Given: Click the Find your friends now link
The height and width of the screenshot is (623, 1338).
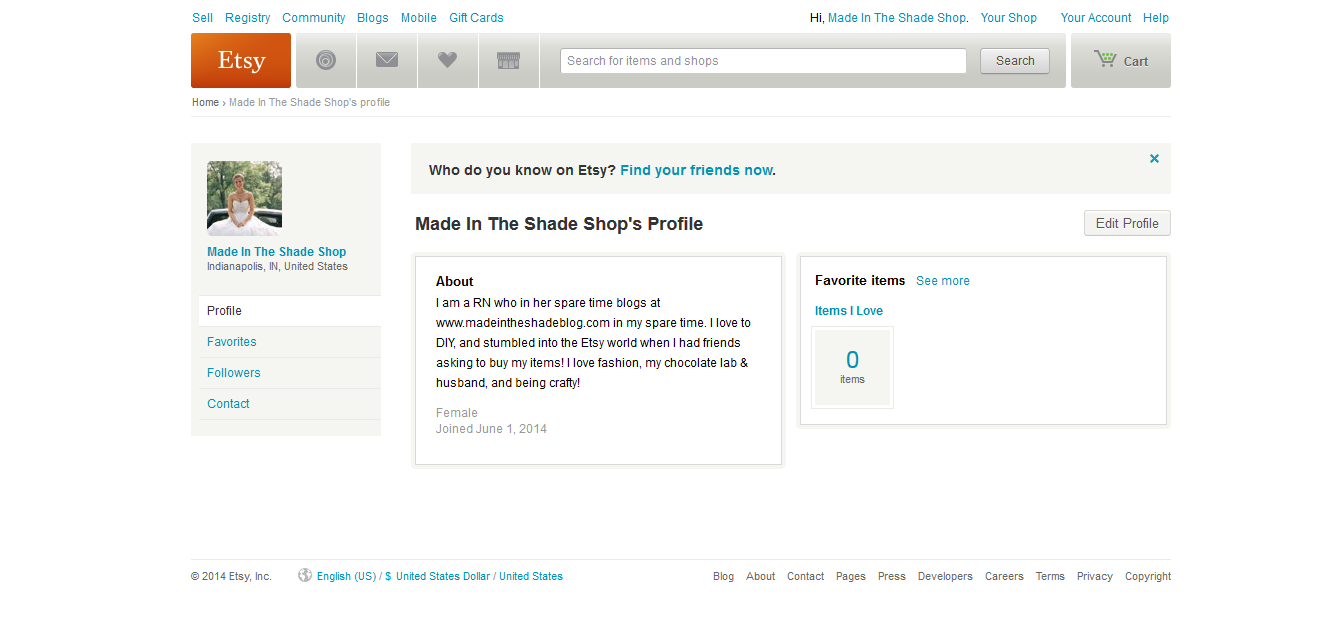Looking at the screenshot, I should pos(696,170).
